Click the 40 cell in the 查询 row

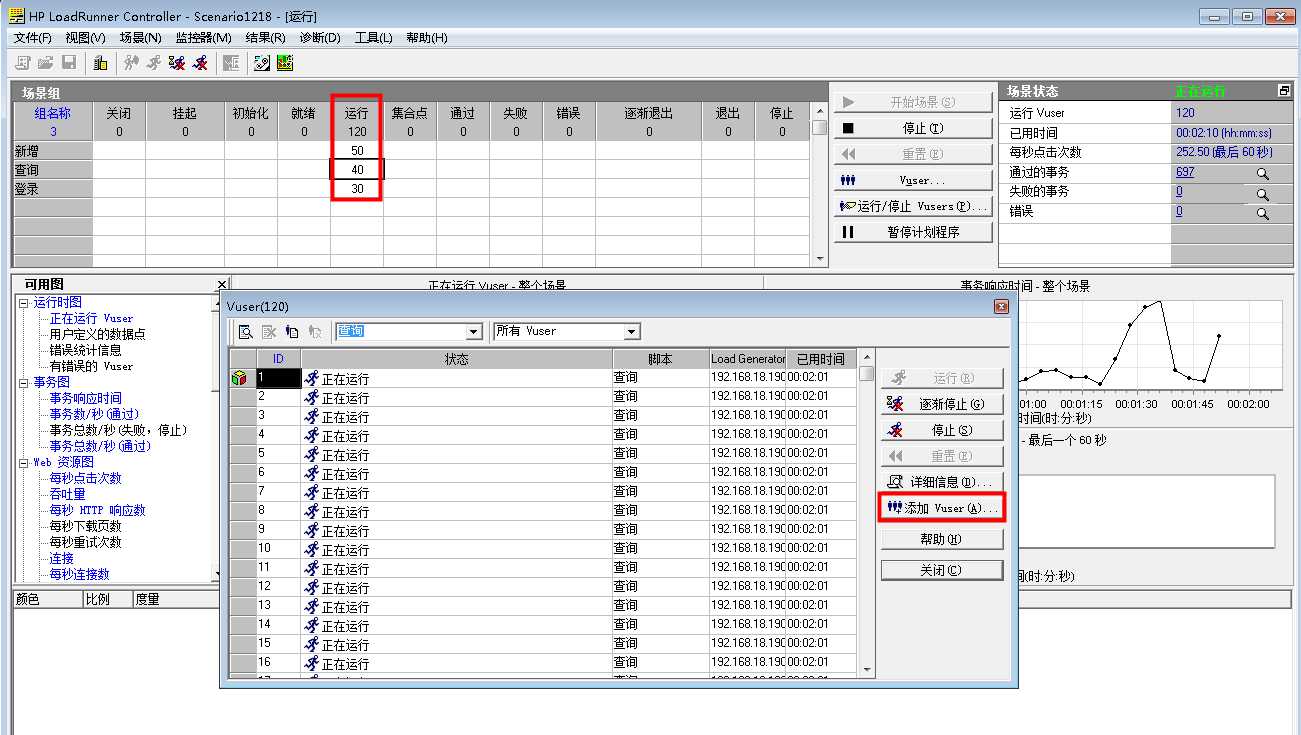357,170
